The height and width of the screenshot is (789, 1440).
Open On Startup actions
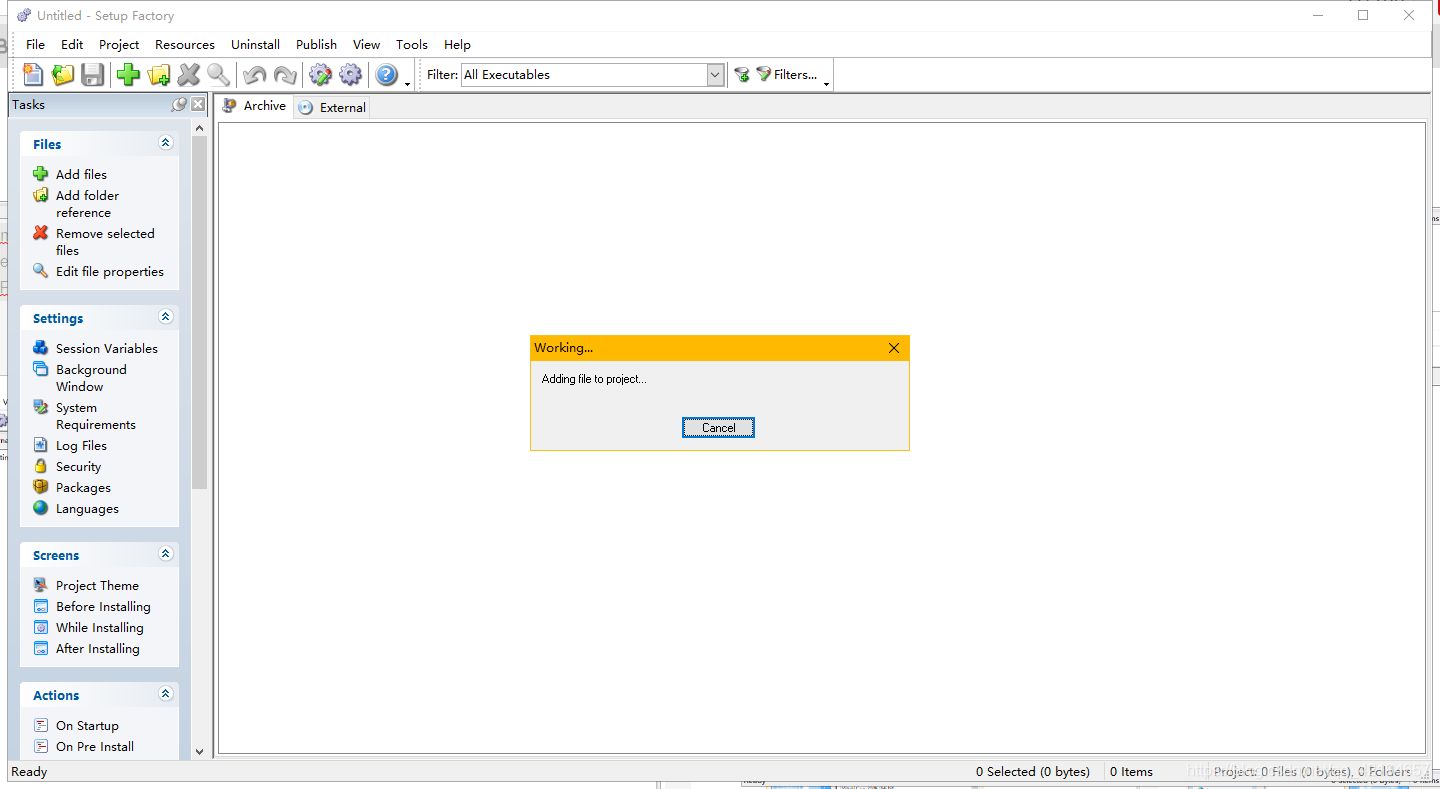click(x=87, y=725)
